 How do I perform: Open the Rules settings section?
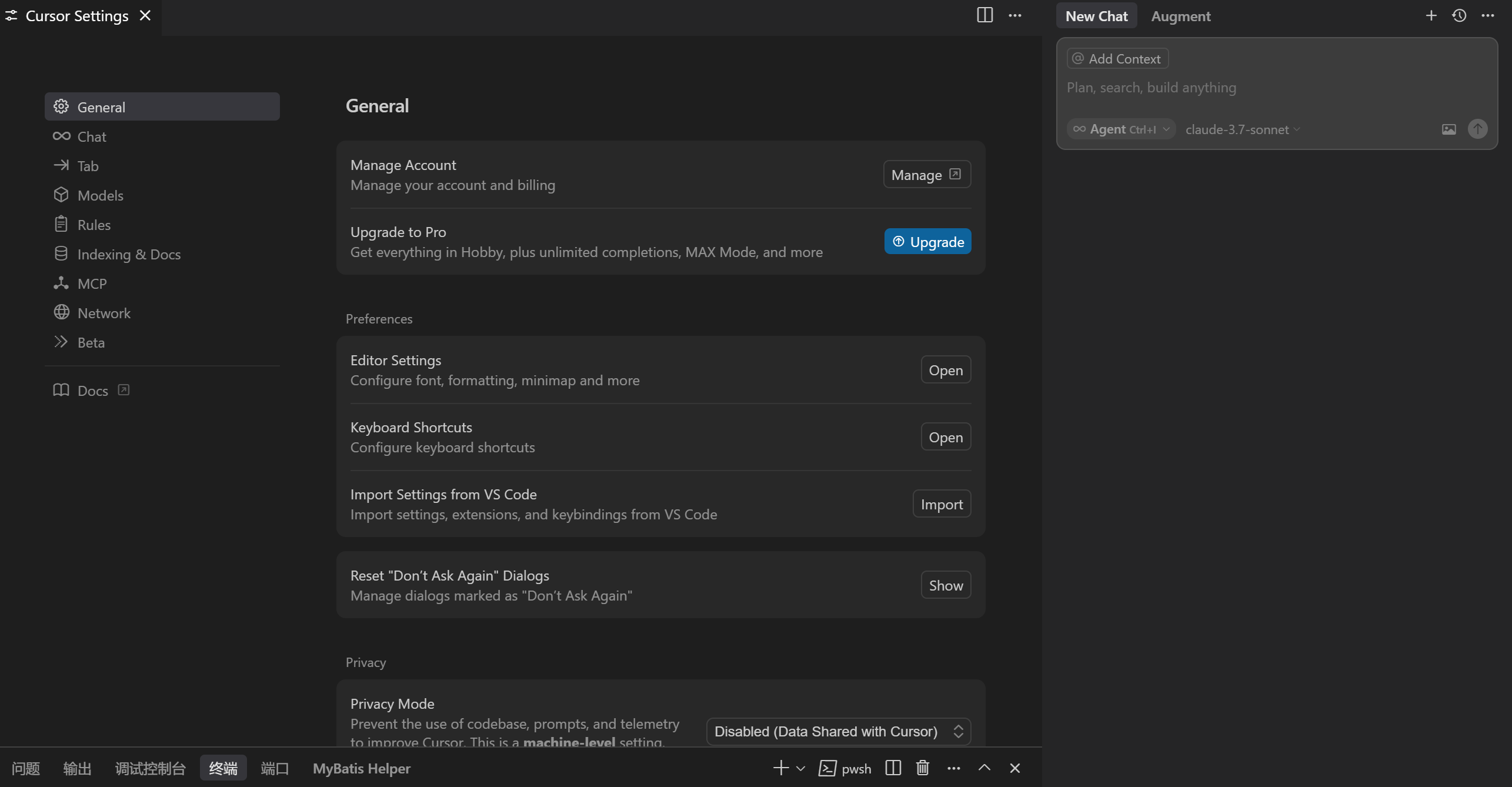point(162,225)
